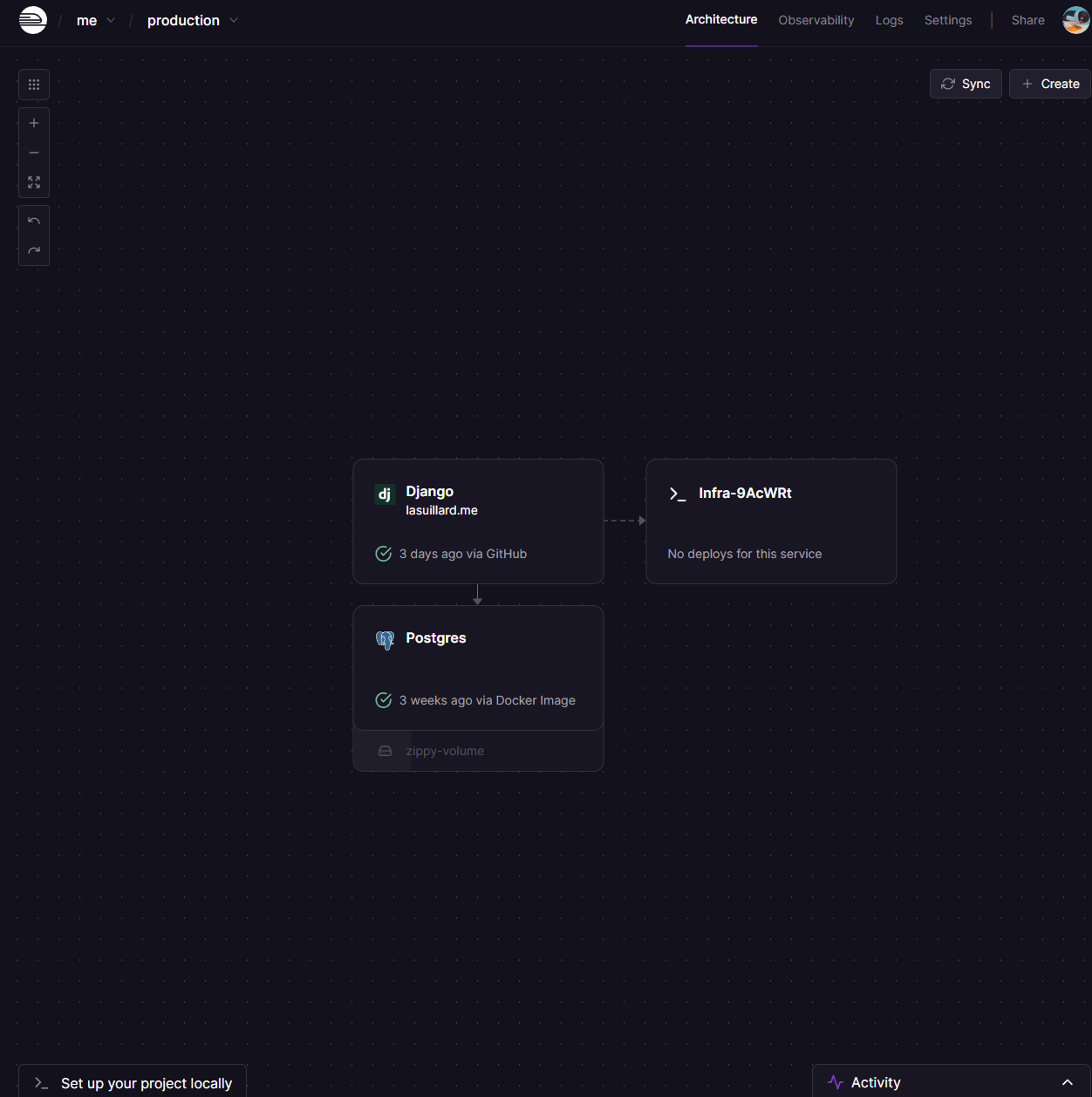
Task: Click the Create button
Action: coord(1050,84)
